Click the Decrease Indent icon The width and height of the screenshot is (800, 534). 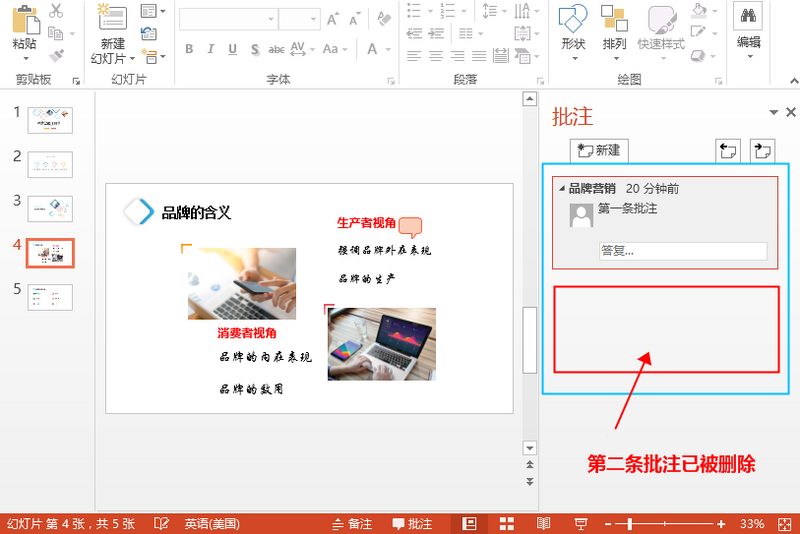pos(414,34)
